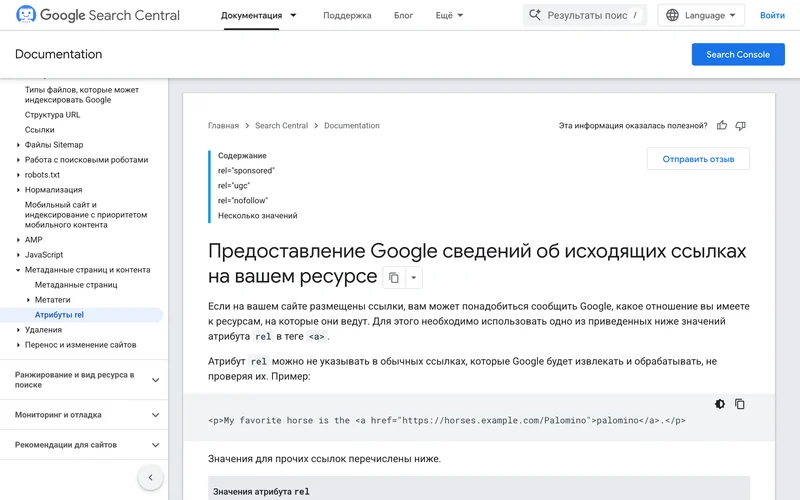Open Типы файлов sidebar item
The image size is (800, 500).
point(82,95)
